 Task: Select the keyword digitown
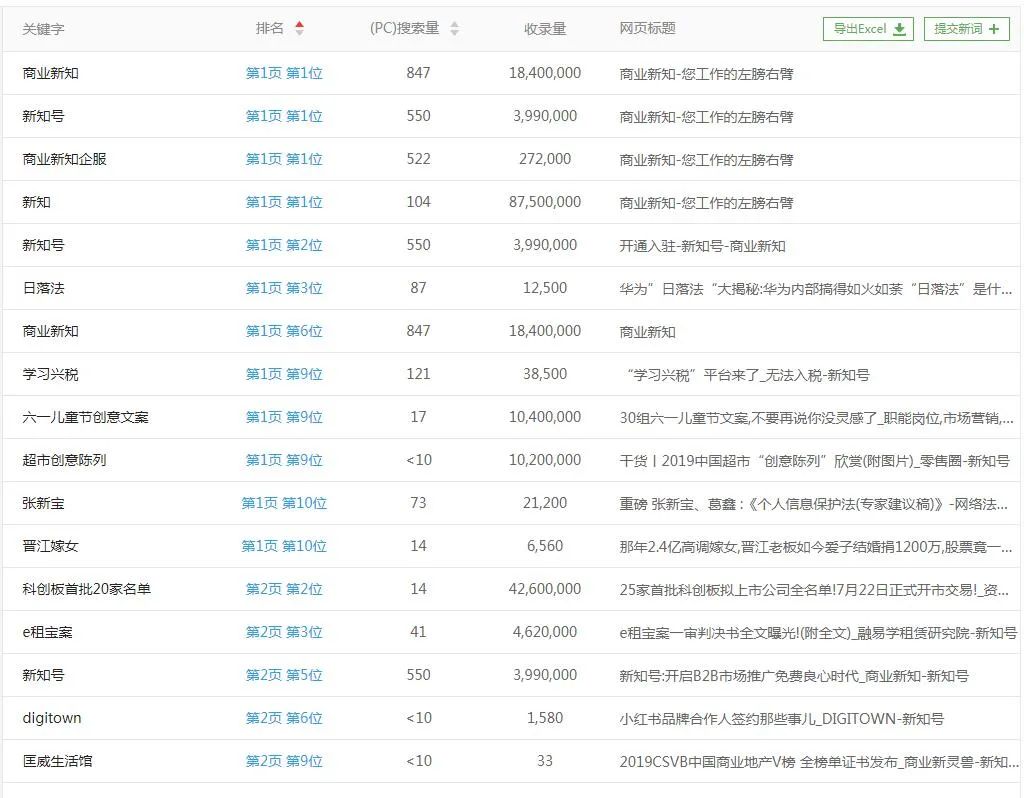(52, 718)
